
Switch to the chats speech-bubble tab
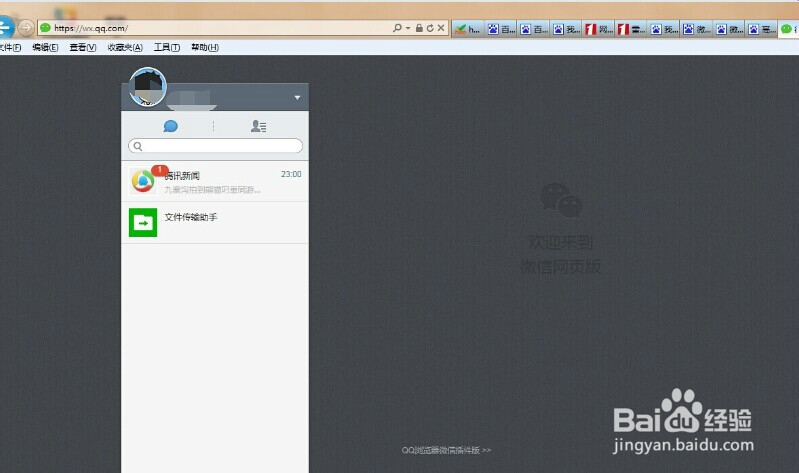170,126
